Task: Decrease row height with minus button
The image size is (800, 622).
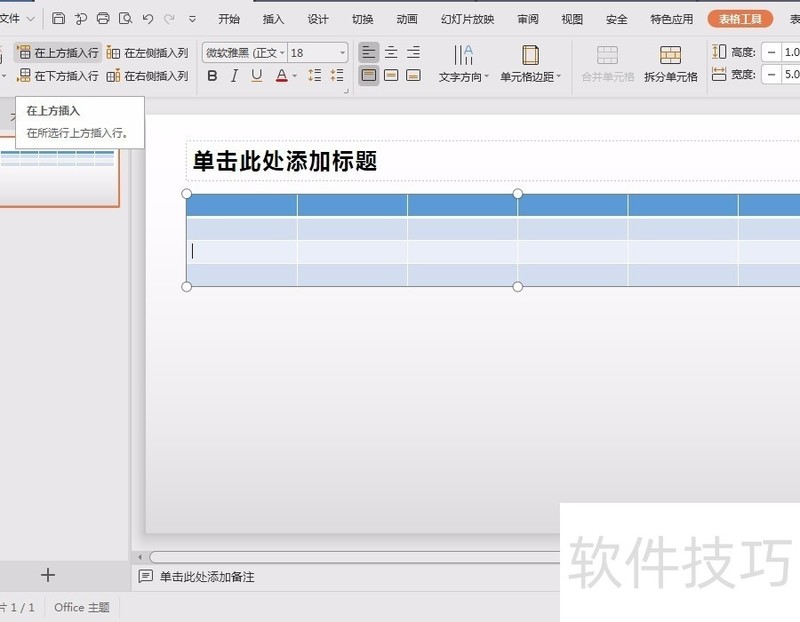Action: coord(771,52)
